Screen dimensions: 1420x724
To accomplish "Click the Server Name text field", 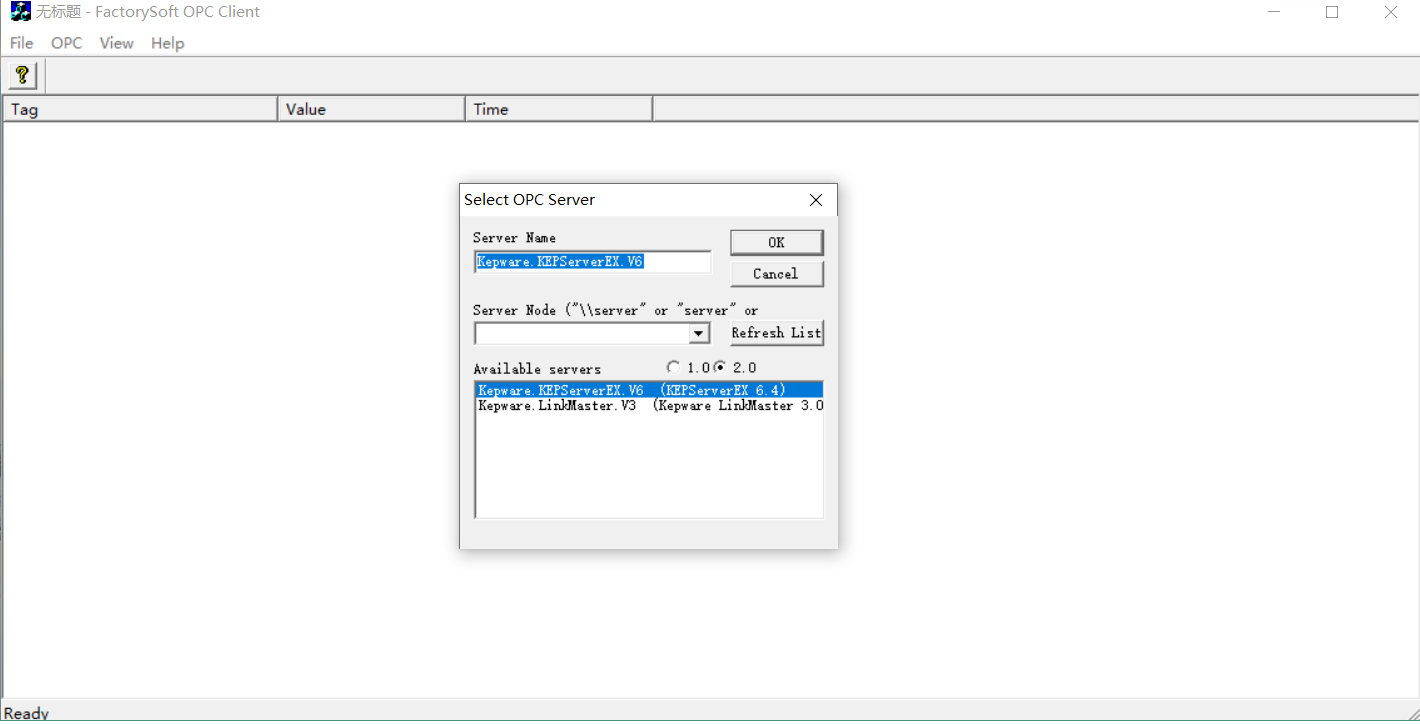I will point(593,262).
